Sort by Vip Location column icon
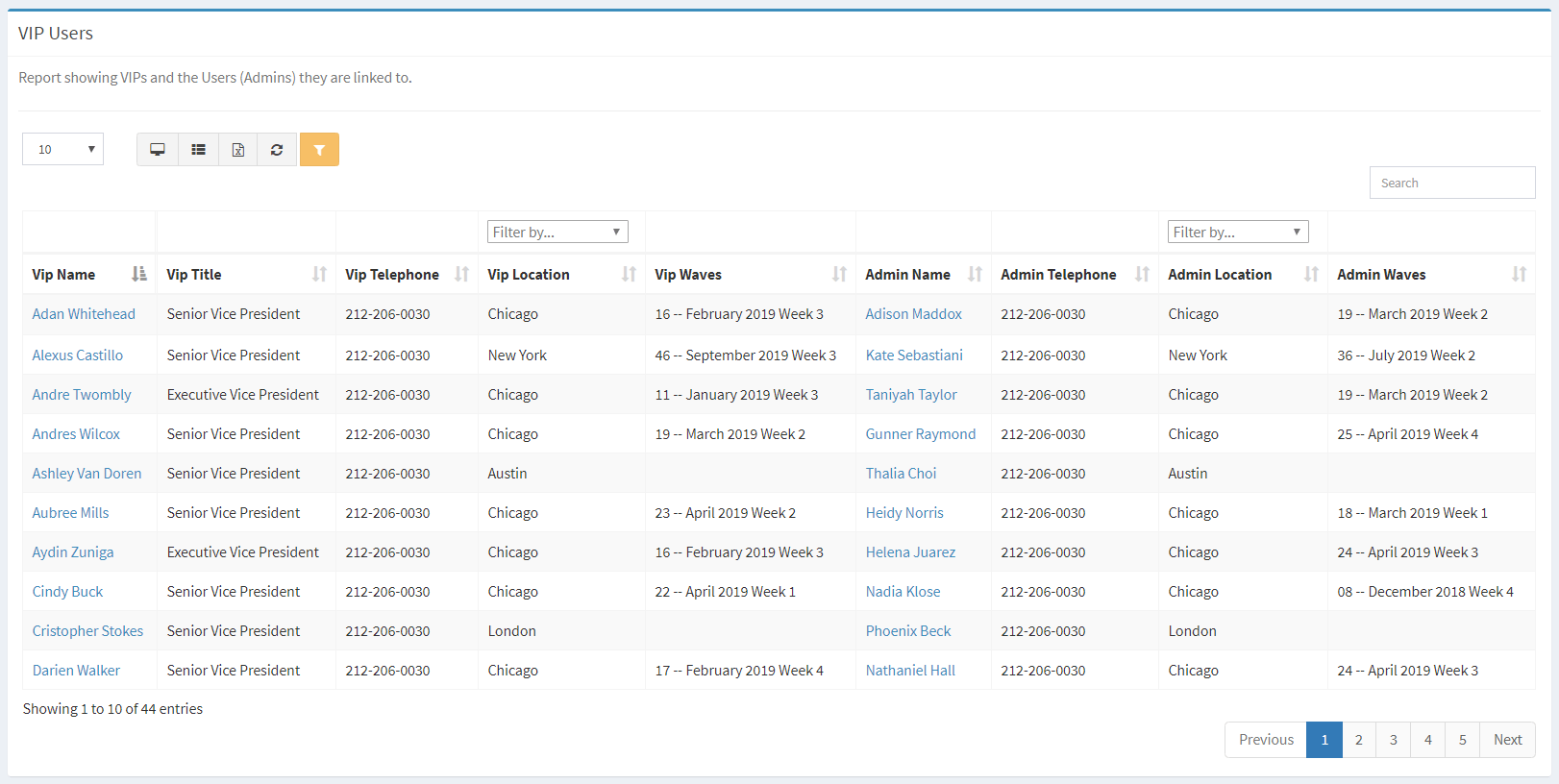 (x=629, y=274)
